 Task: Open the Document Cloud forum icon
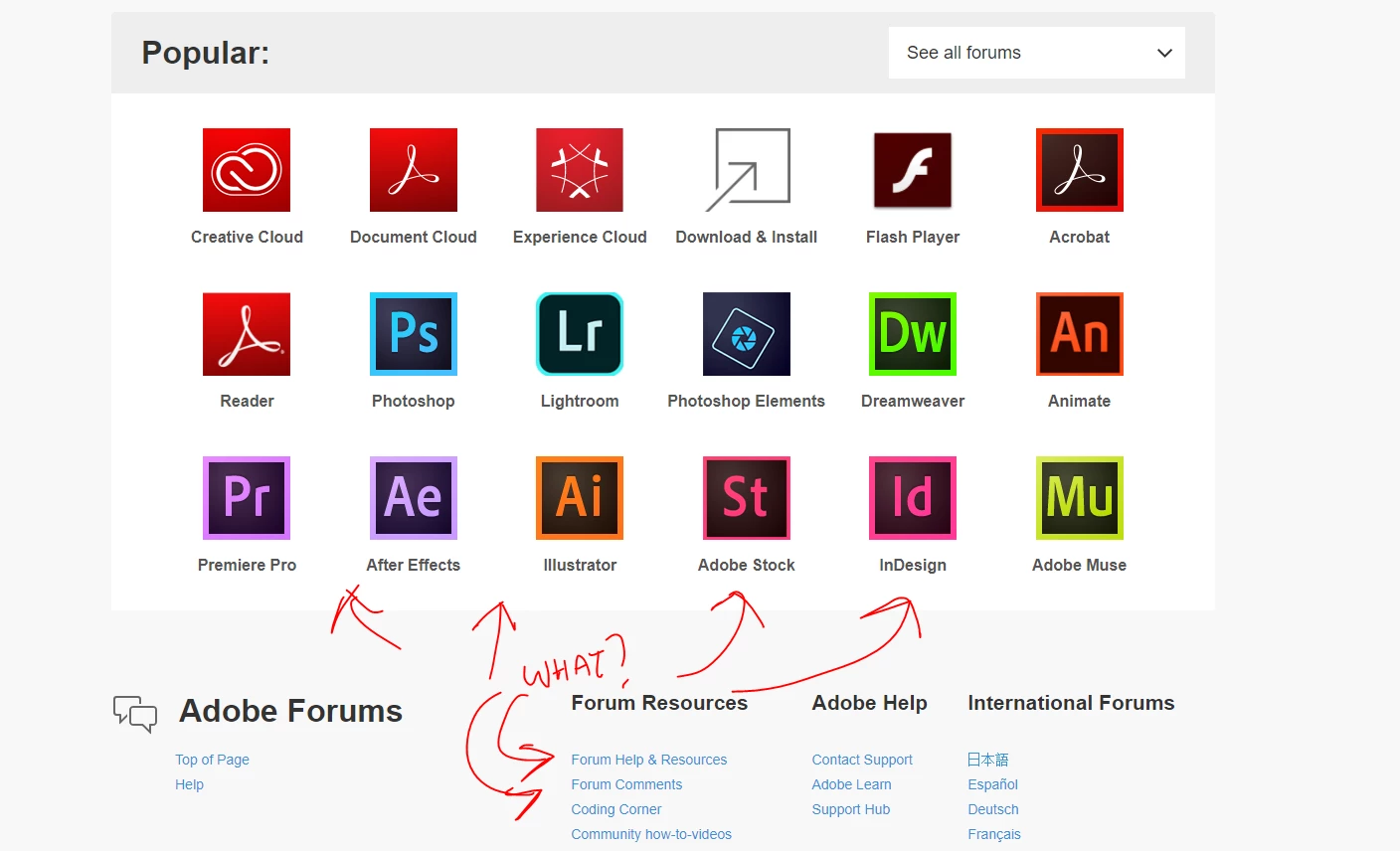[414, 170]
